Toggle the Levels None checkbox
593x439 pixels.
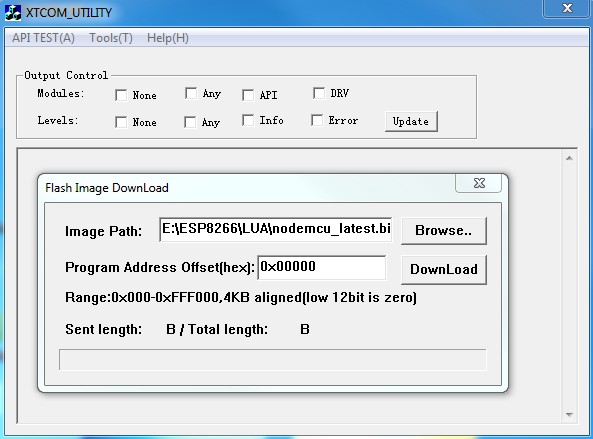[121, 122]
